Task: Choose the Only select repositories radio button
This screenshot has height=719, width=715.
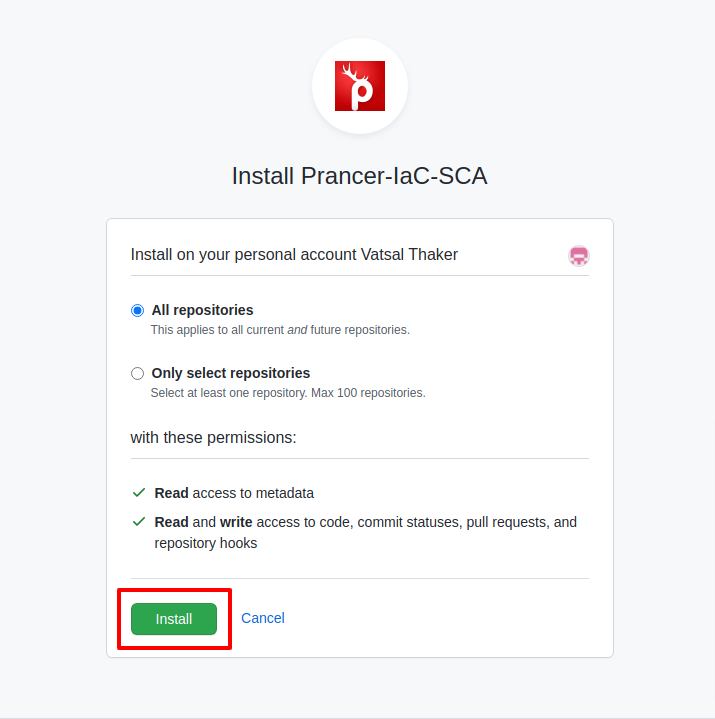Action: (x=138, y=373)
